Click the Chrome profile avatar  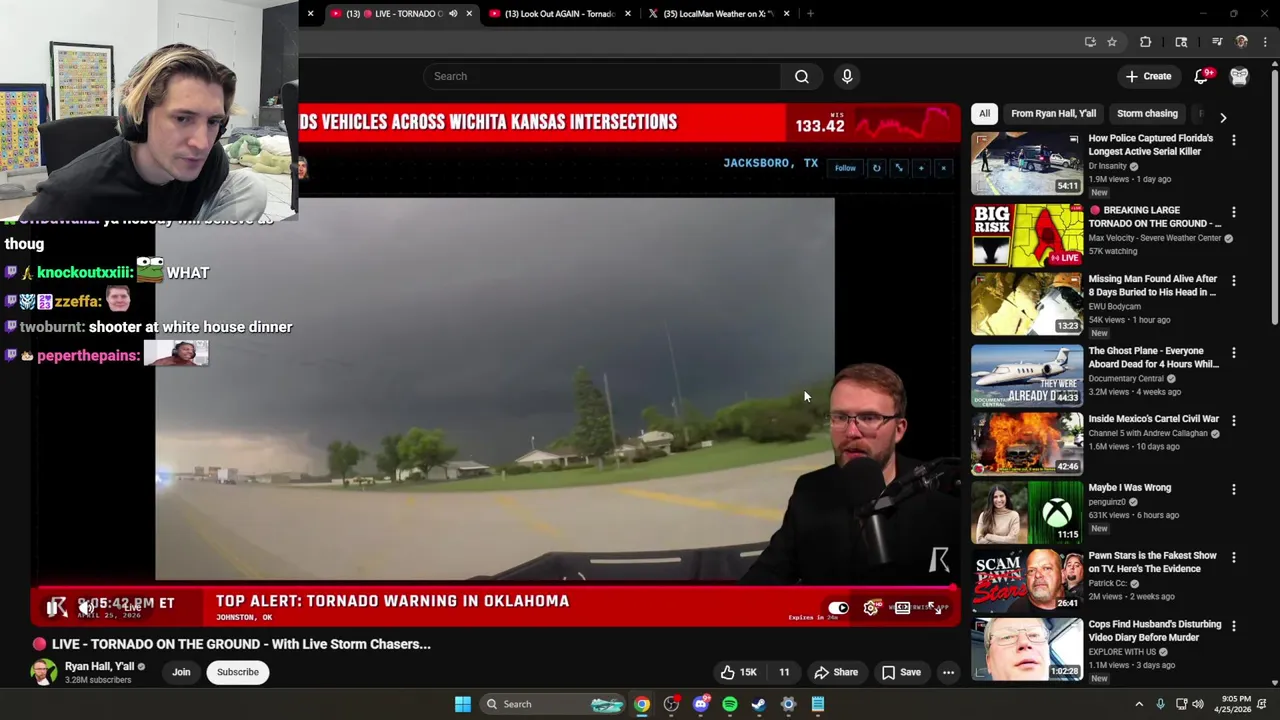1241,42
